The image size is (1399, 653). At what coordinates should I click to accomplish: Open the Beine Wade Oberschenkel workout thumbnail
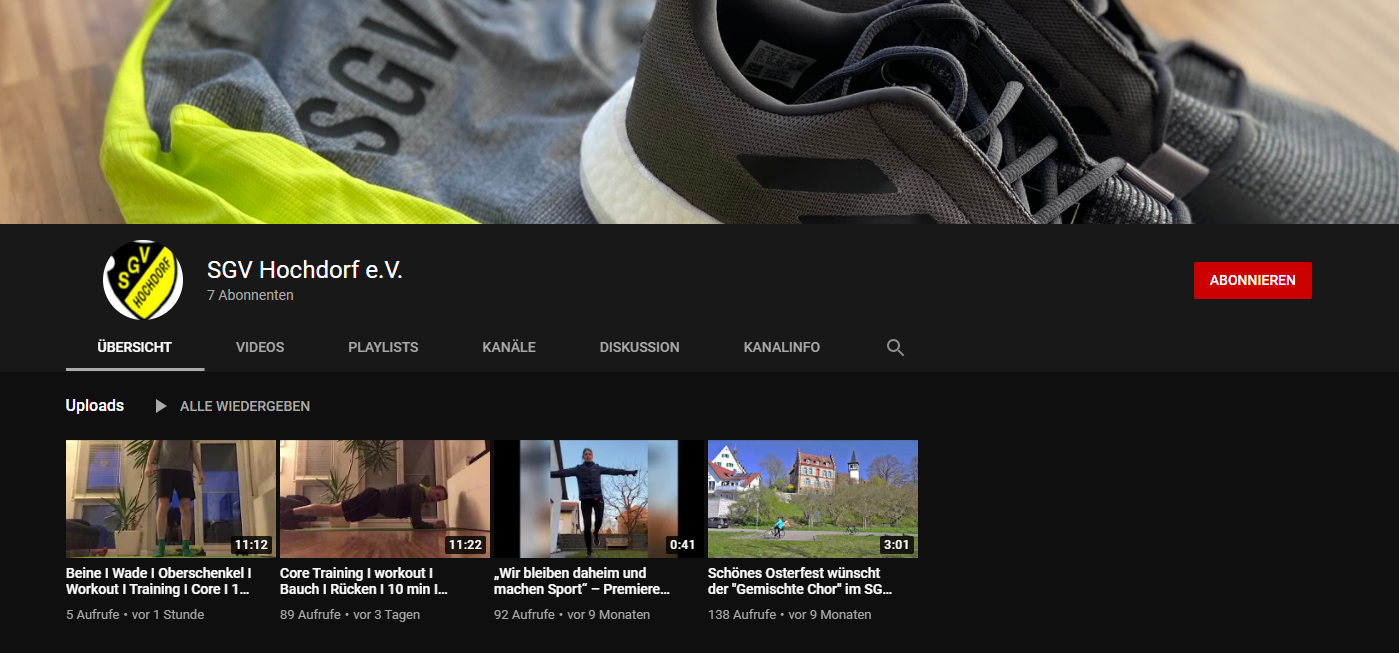pos(171,498)
